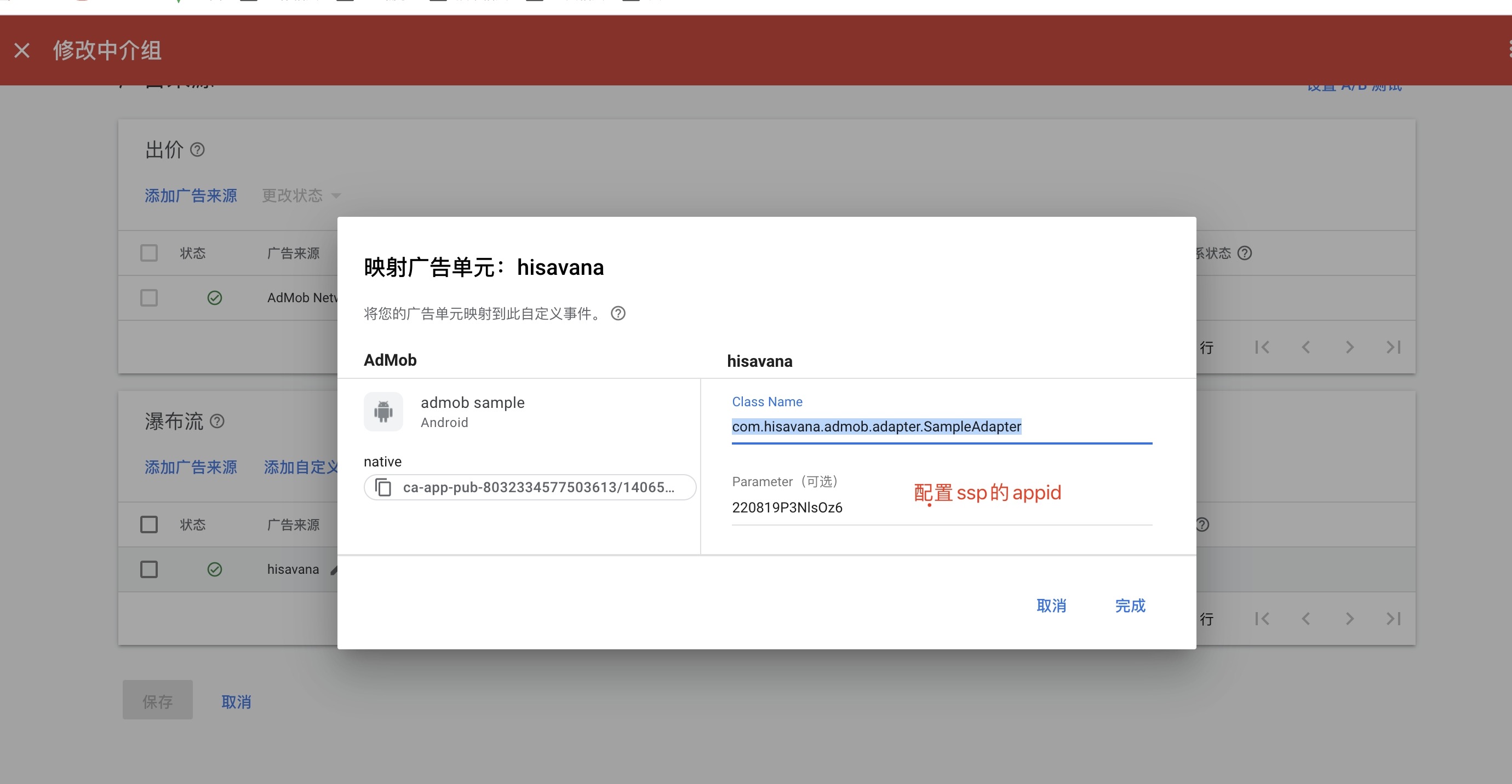Click 添加广告来源 link under 瀑布流

coord(191,467)
